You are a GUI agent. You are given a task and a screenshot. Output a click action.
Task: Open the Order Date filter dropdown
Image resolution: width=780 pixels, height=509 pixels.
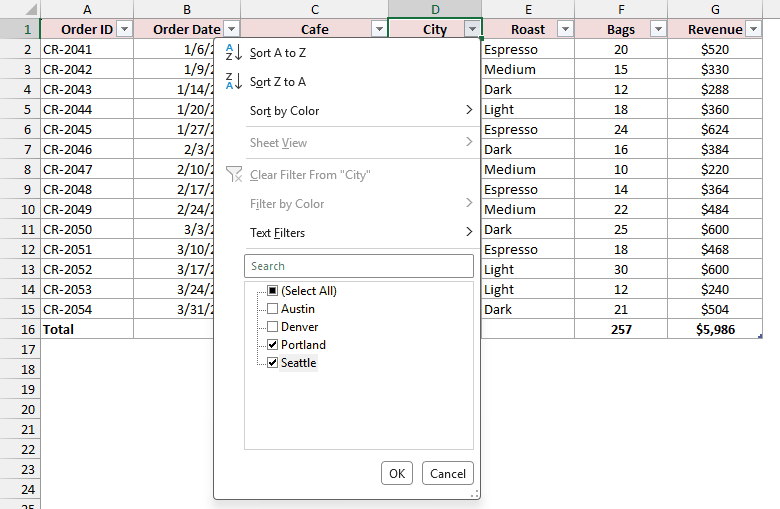[x=231, y=29]
